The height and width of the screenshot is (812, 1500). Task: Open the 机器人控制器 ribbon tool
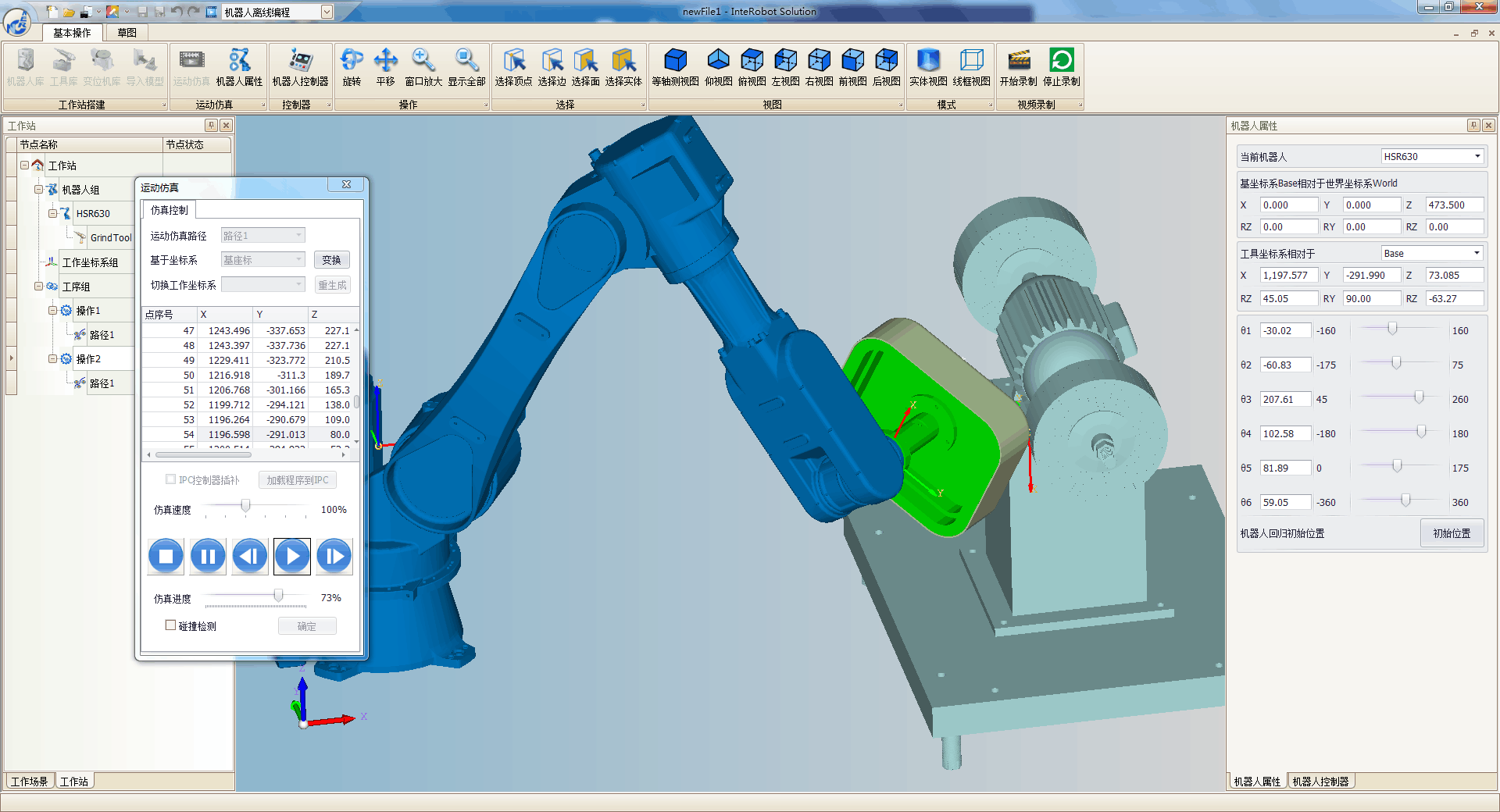coord(300,67)
